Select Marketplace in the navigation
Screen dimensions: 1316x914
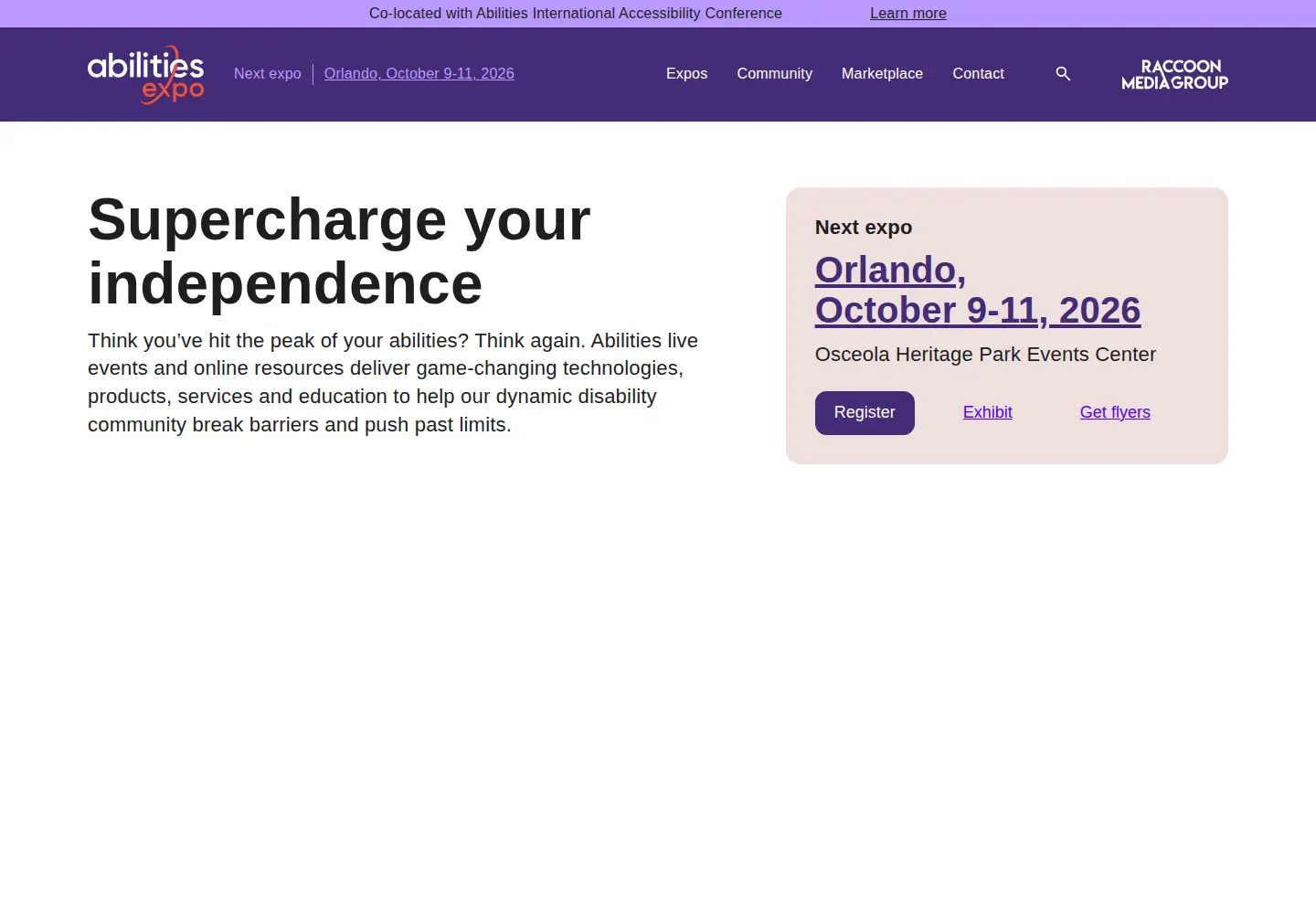882,74
